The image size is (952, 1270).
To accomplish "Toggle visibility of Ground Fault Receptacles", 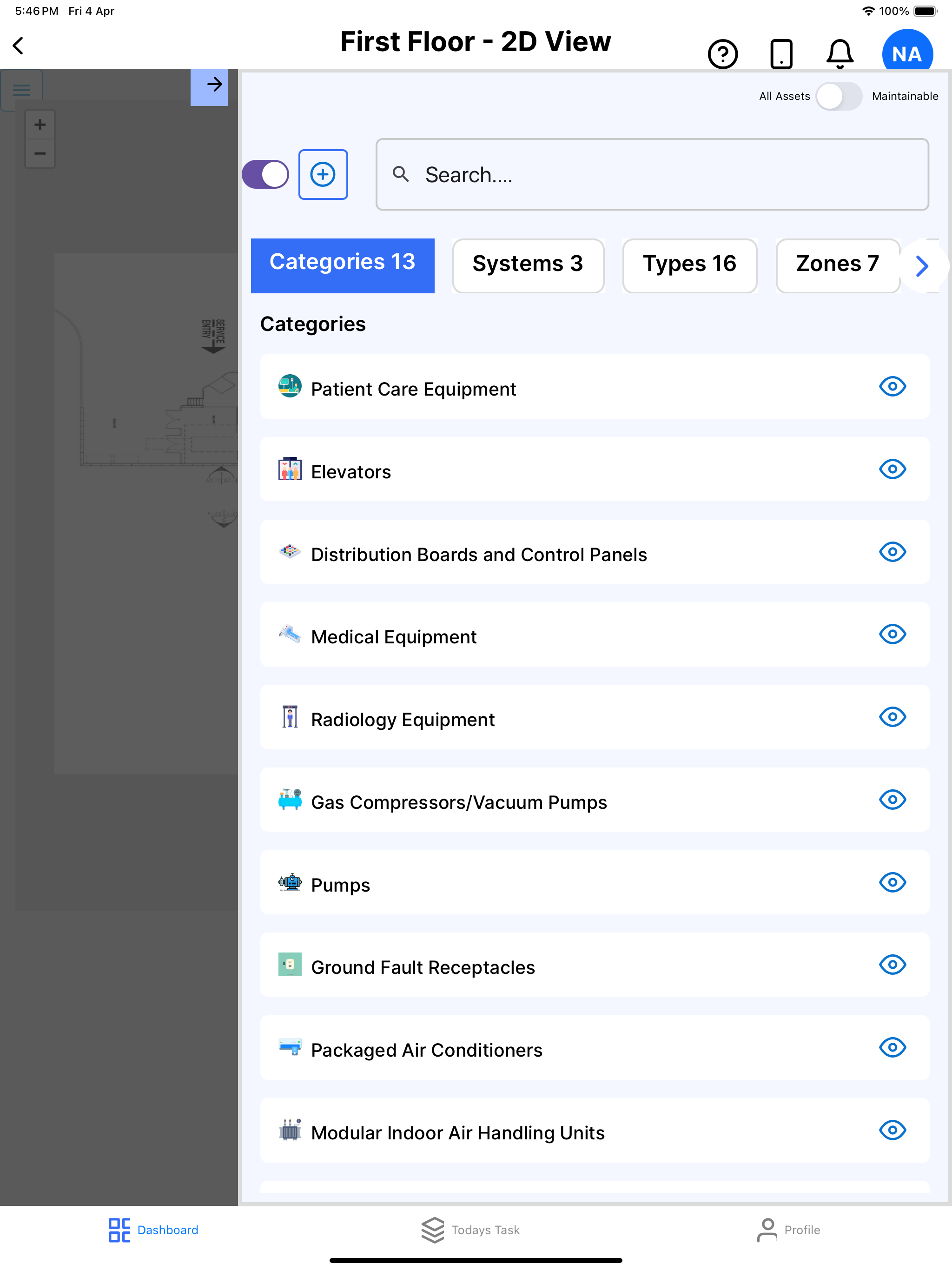I will (x=892, y=965).
